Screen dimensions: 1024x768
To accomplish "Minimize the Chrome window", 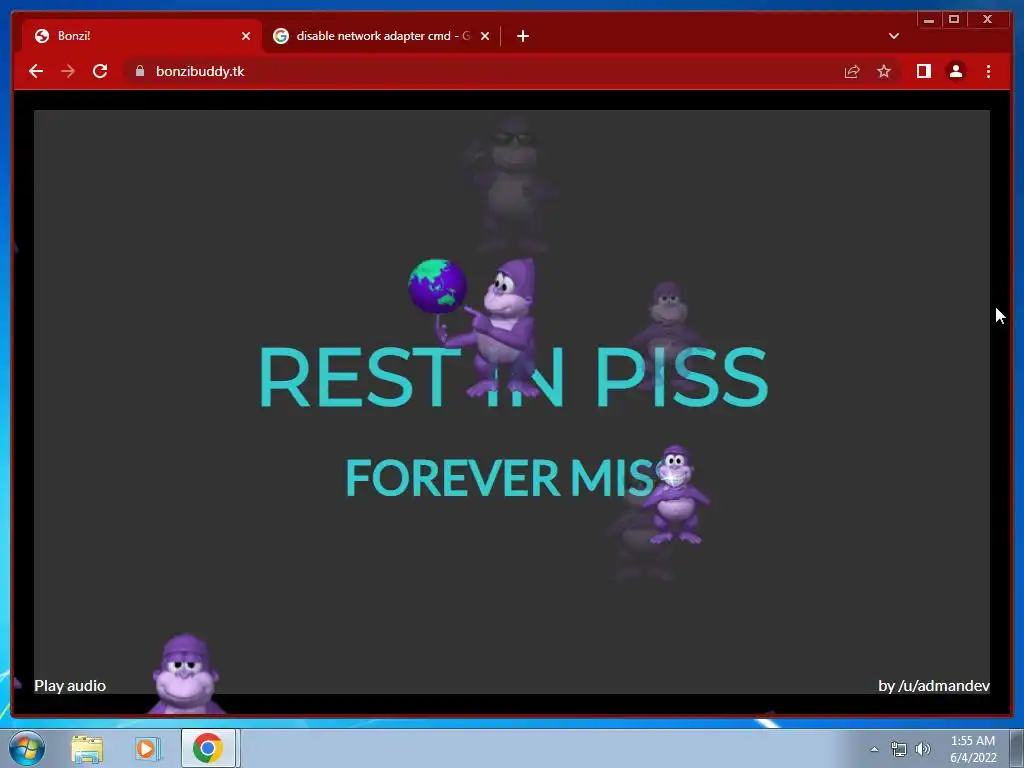I will click(929, 20).
